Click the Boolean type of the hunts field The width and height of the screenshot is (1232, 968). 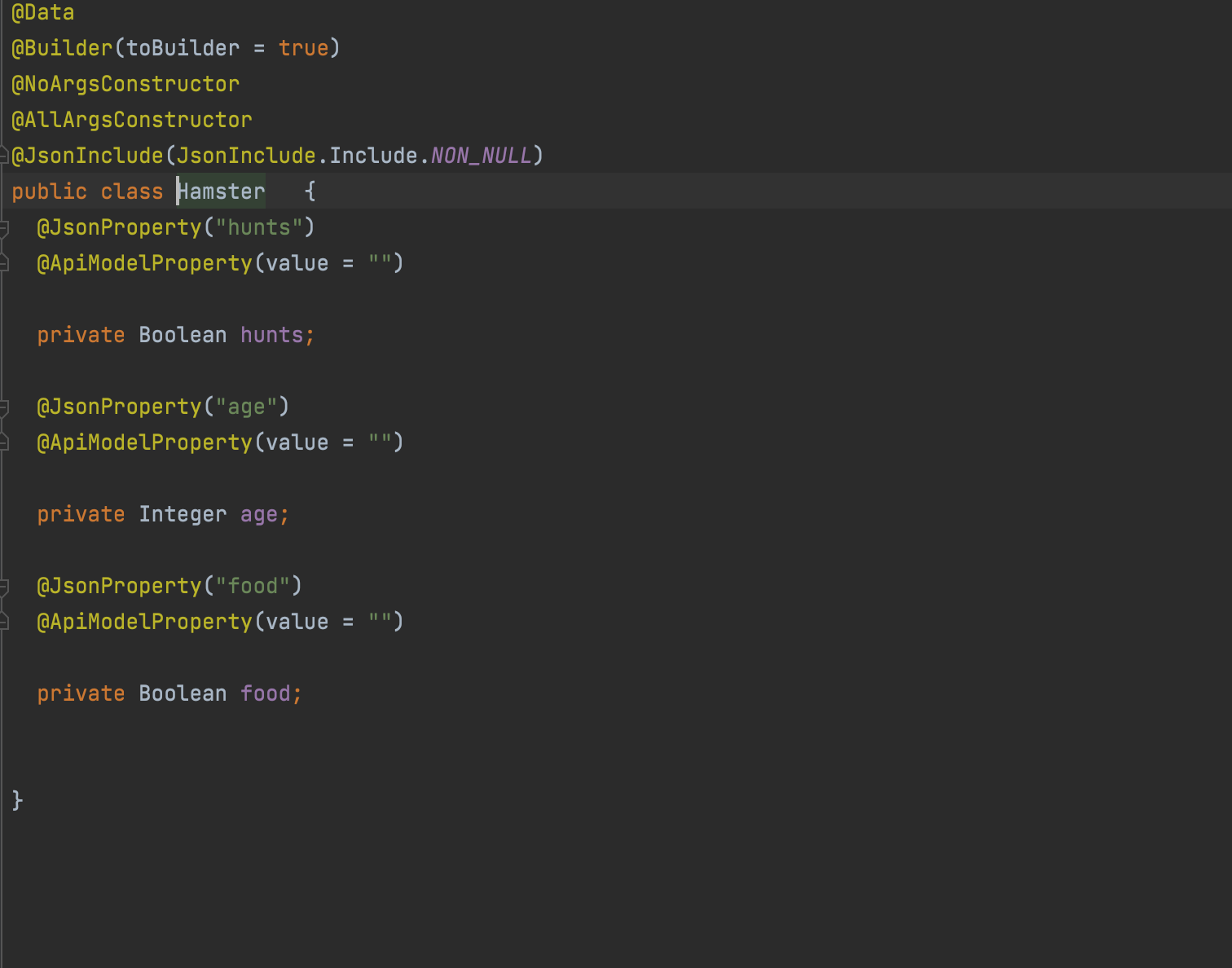183,334
